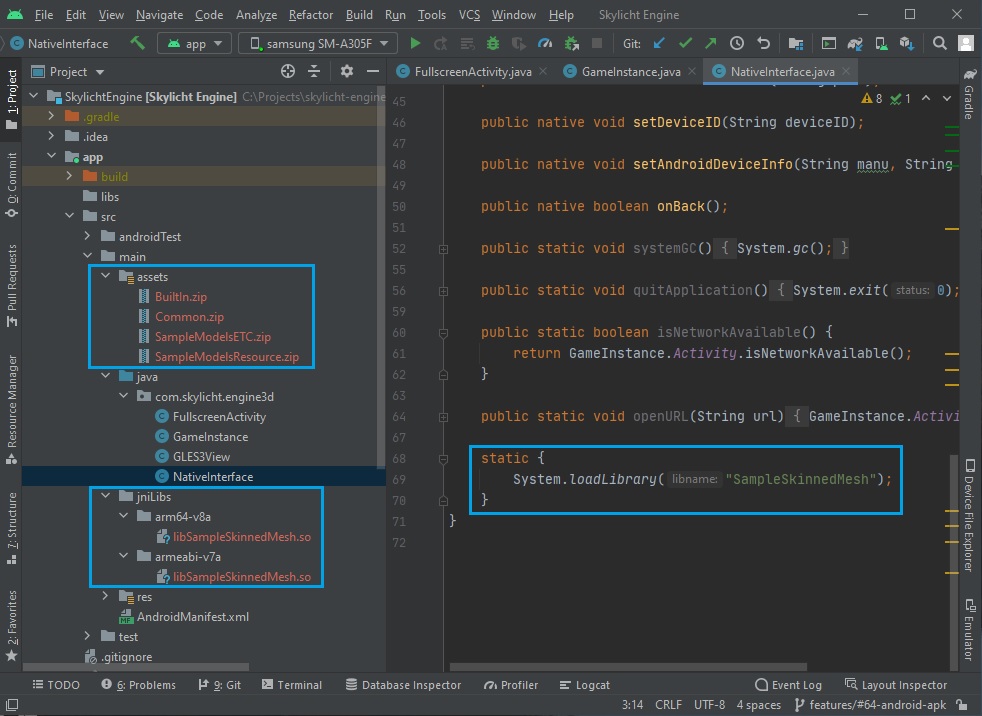
Task: Open Project panel settings gear
Action: pyautogui.click(x=346, y=71)
